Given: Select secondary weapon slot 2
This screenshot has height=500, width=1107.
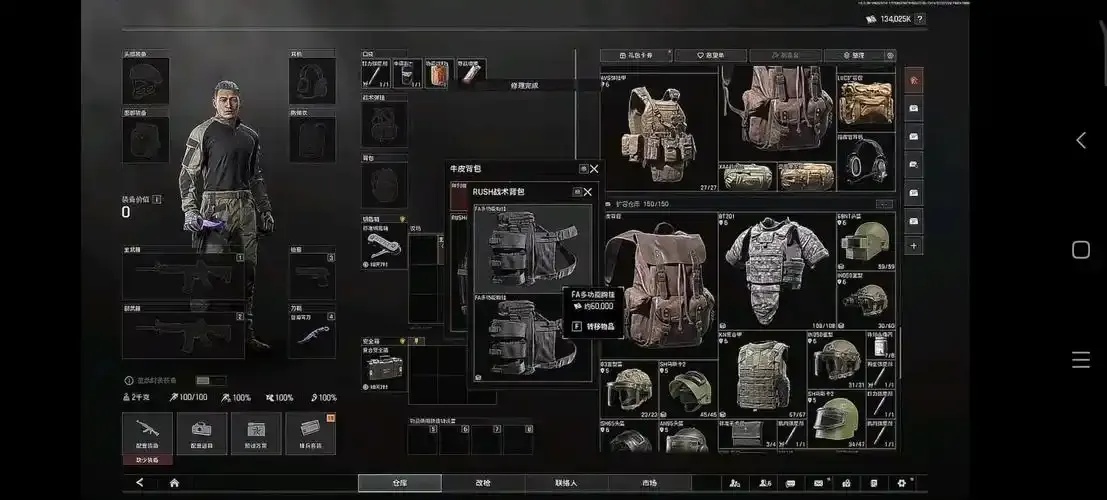Looking at the screenshot, I should (184, 335).
